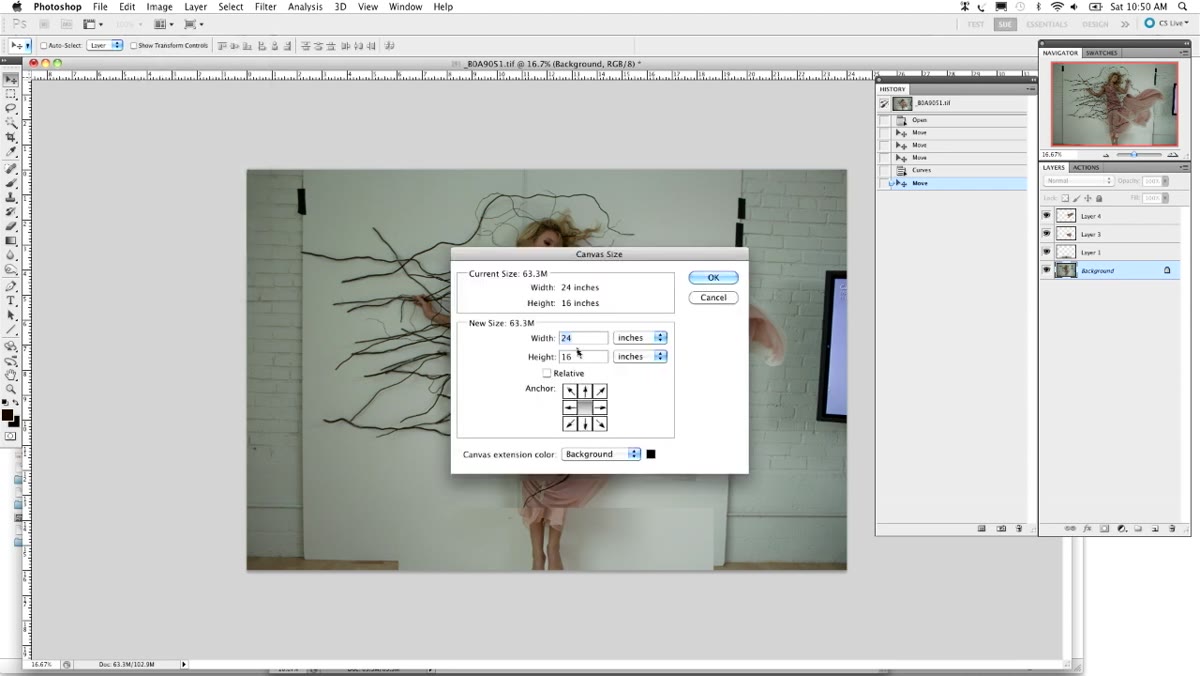Expand more workspaces chevron

pos(1125,24)
